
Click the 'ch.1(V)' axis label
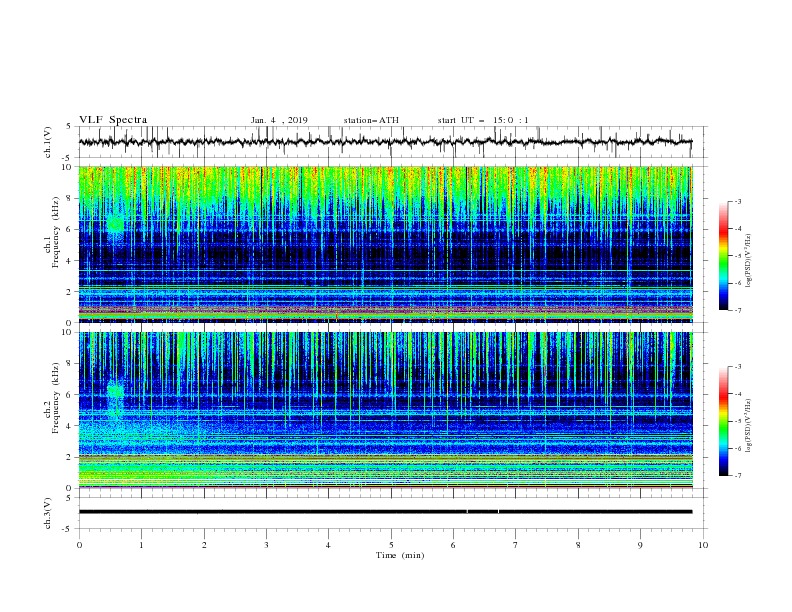pos(48,142)
